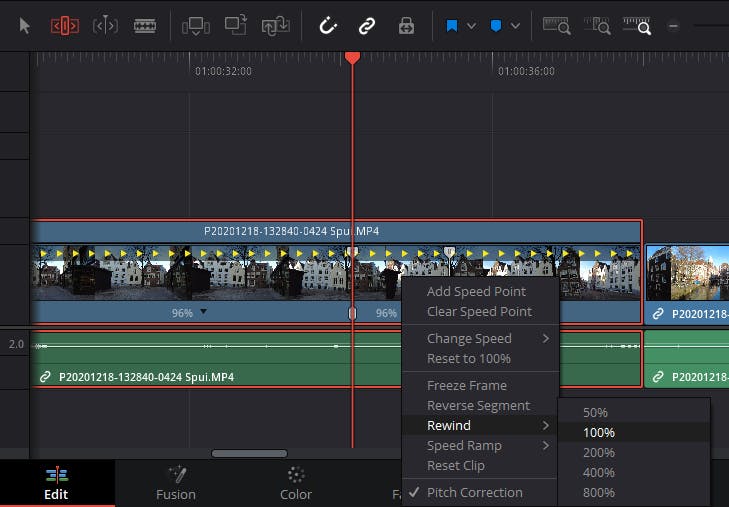The image size is (729, 507).
Task: Choose Freeze Frame from context menu
Action: coord(466,385)
